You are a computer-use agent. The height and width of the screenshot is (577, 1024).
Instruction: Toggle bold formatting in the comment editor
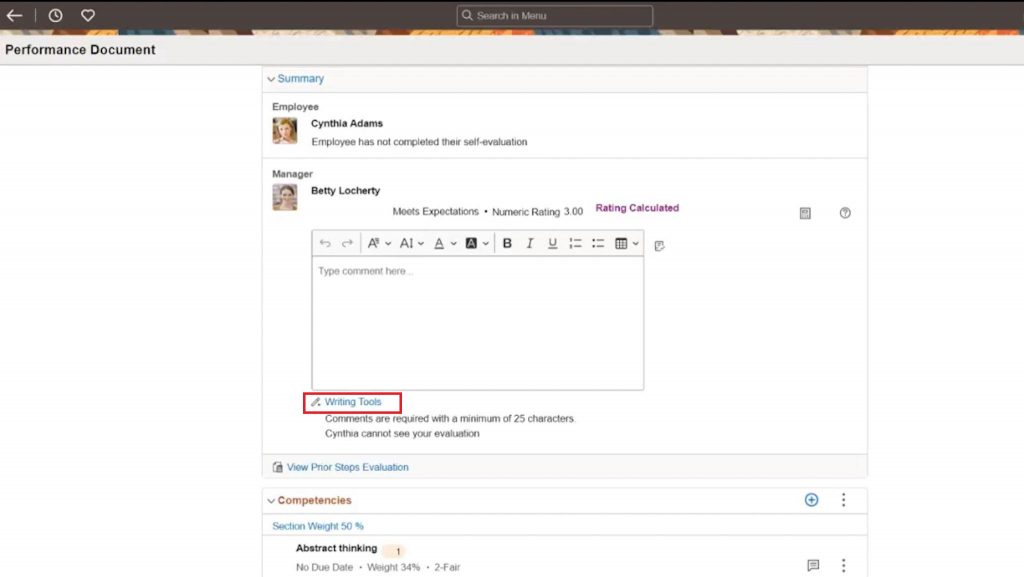[507, 242]
